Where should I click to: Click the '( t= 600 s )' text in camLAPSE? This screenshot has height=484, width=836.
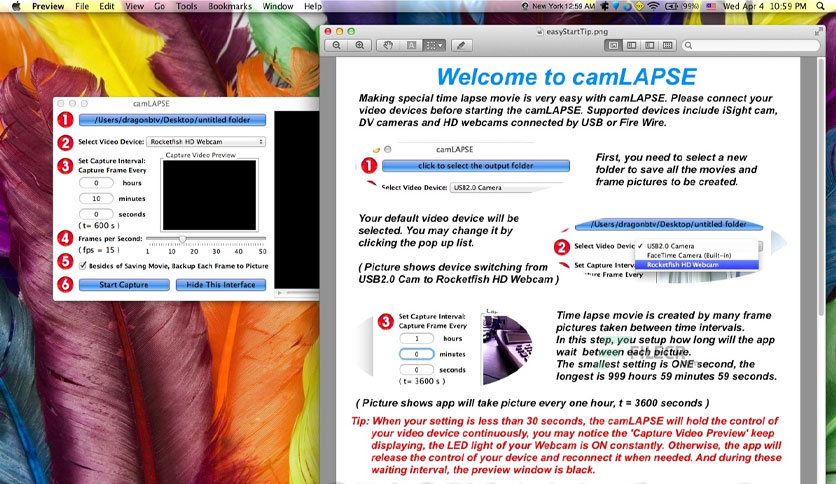point(99,225)
